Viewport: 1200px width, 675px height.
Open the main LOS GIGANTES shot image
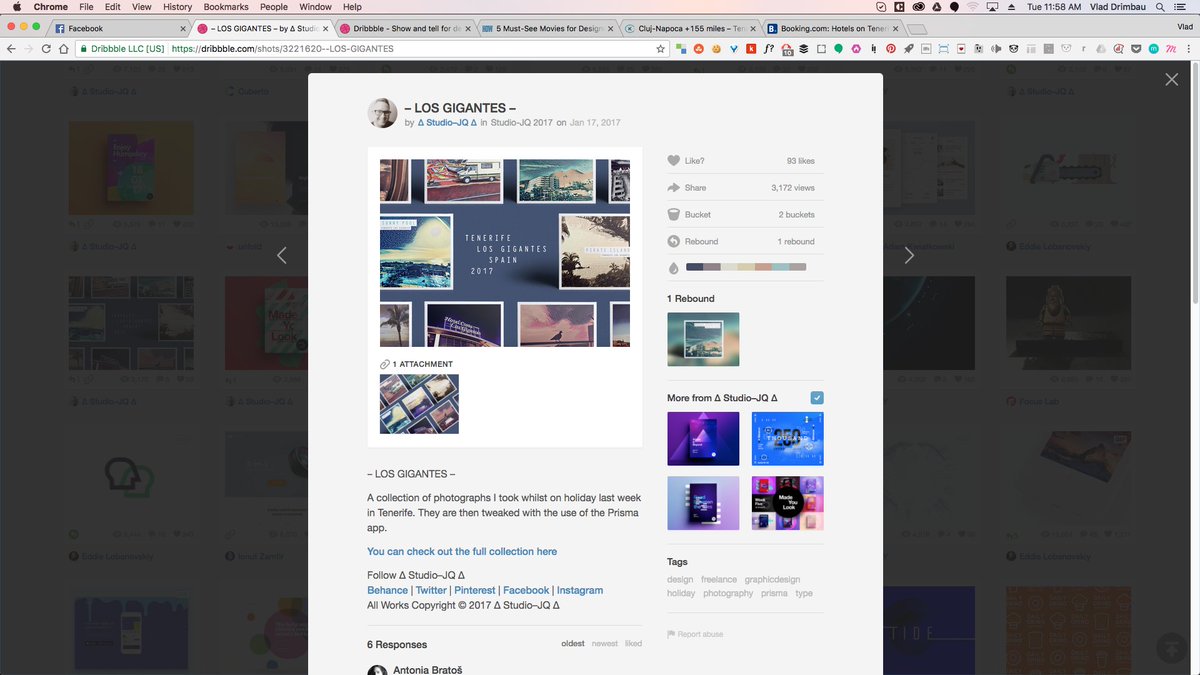coord(505,253)
